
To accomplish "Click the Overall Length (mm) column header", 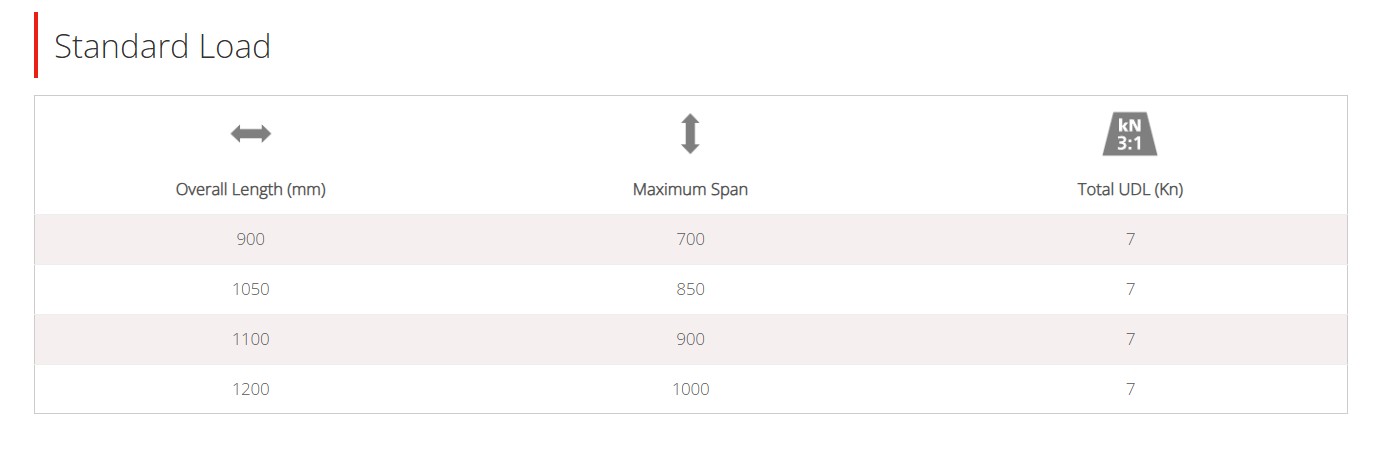I will point(251,189).
